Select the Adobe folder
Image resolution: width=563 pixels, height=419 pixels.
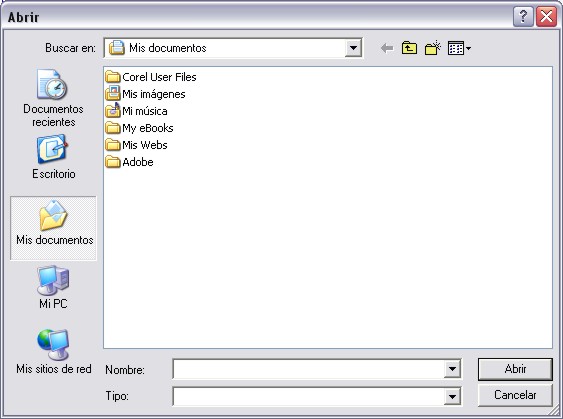(x=129, y=162)
